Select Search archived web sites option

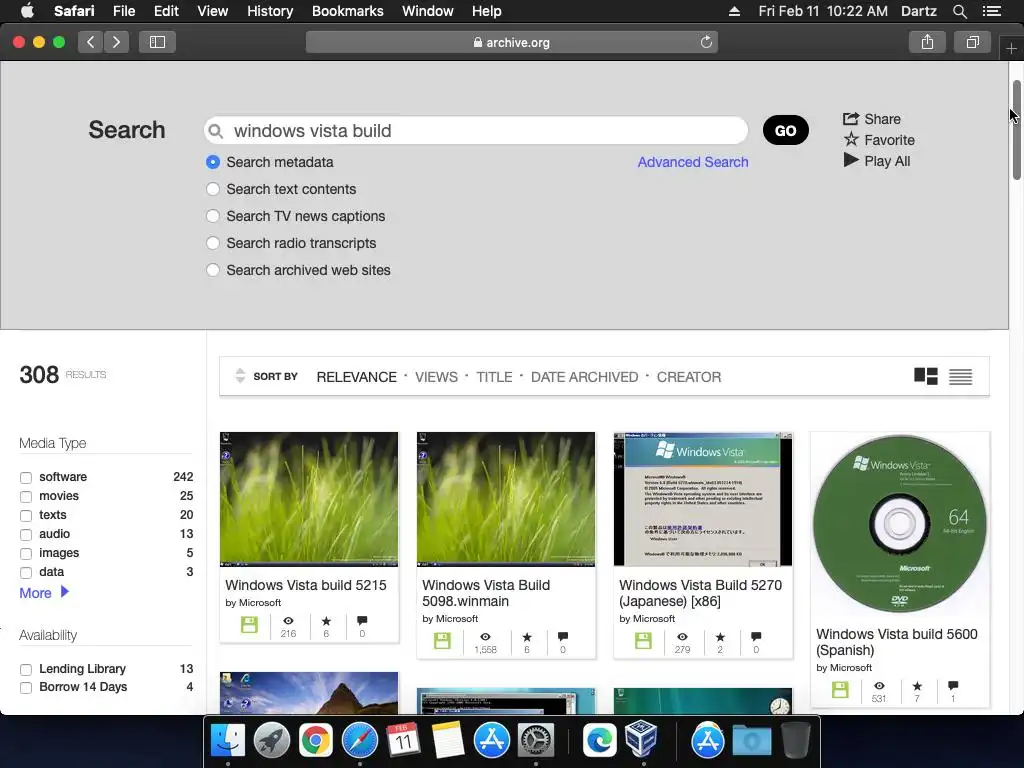[x=213, y=270]
